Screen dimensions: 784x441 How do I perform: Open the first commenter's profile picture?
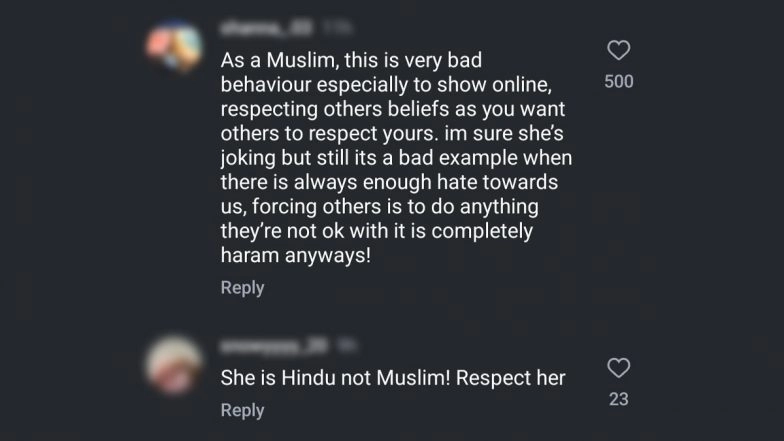click(174, 46)
